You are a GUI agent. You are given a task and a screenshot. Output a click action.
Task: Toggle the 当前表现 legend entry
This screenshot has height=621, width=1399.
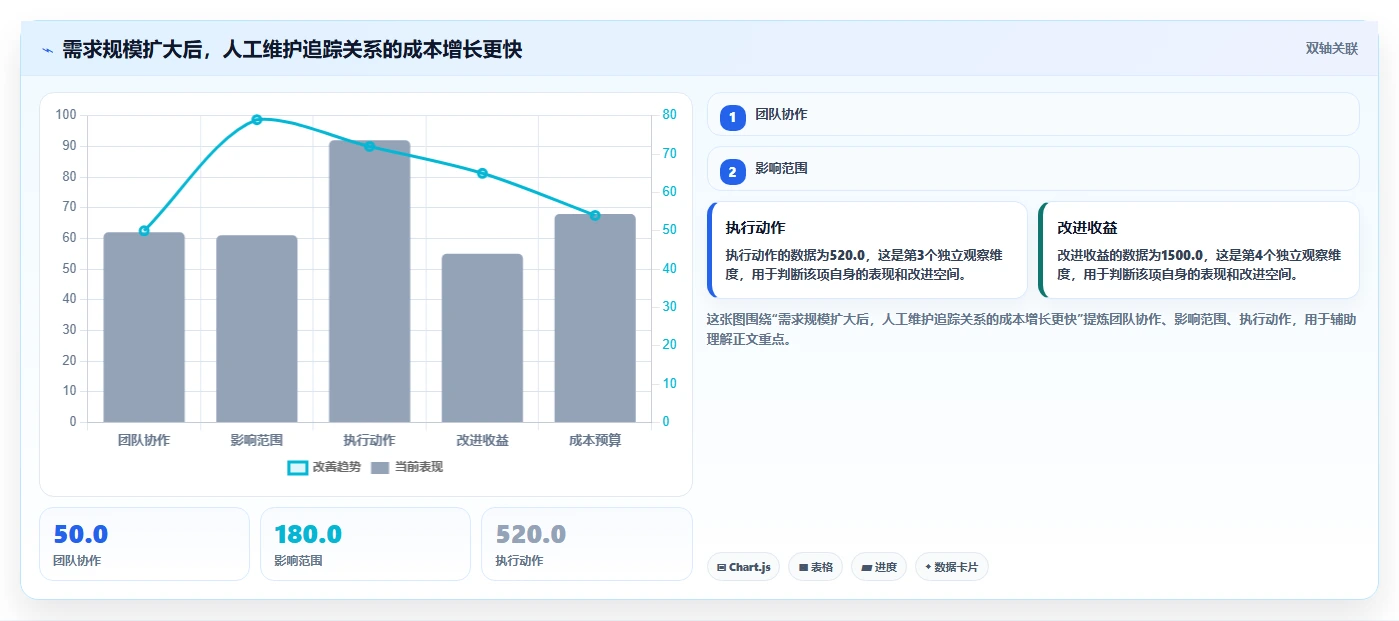coord(407,467)
